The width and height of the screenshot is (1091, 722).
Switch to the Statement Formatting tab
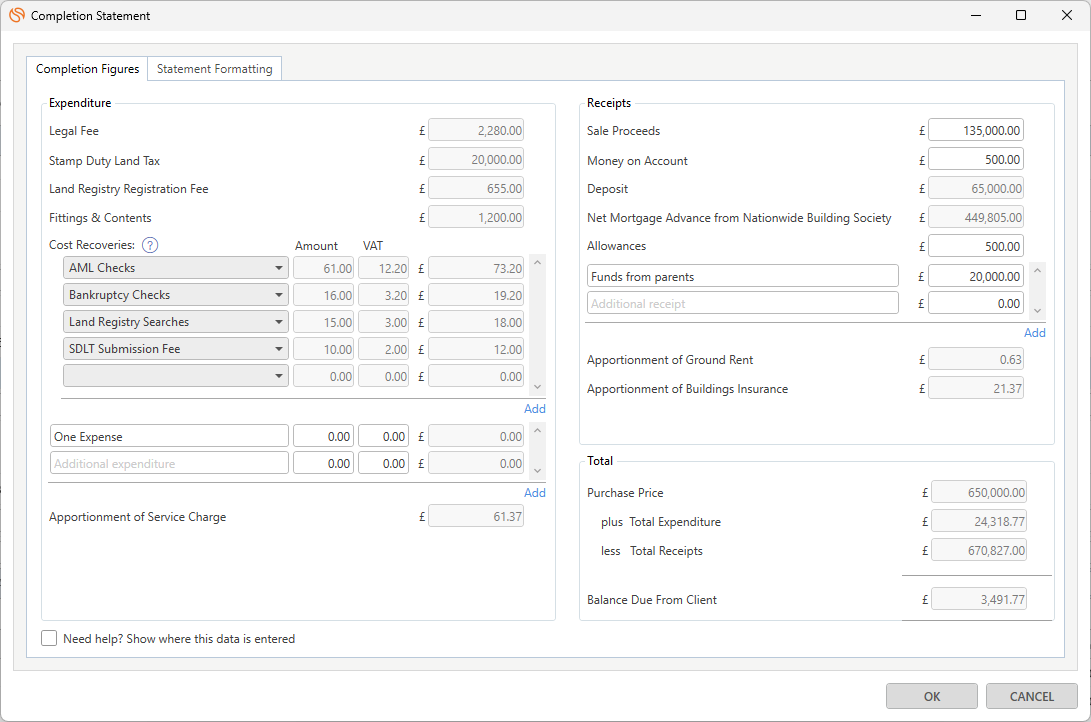point(214,69)
